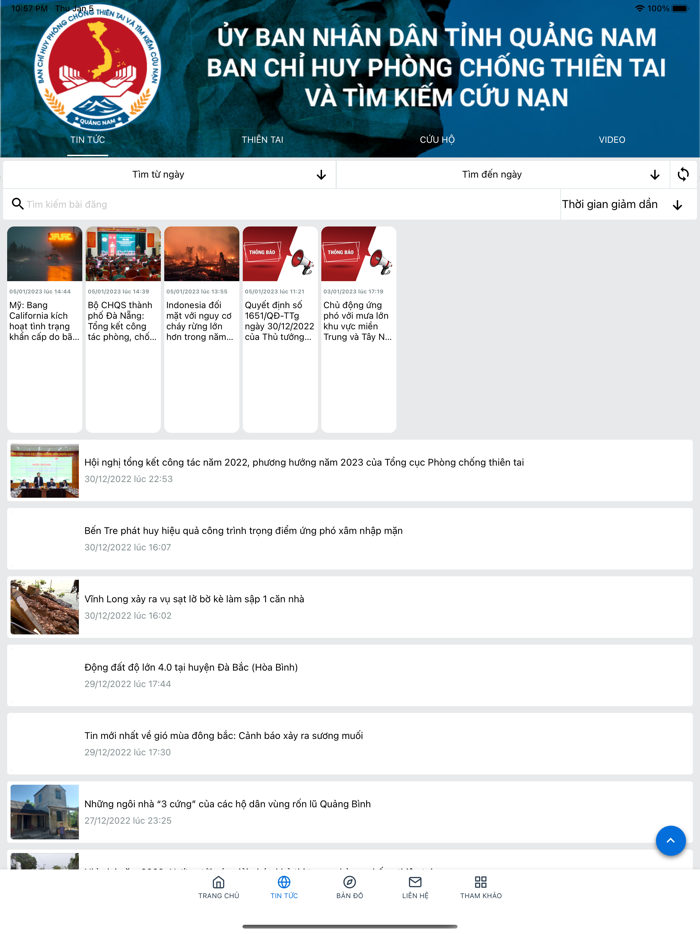The image size is (700, 934).
Task: Click timestamp 29/12/2022 lúc 17:44
Action: [127, 684]
